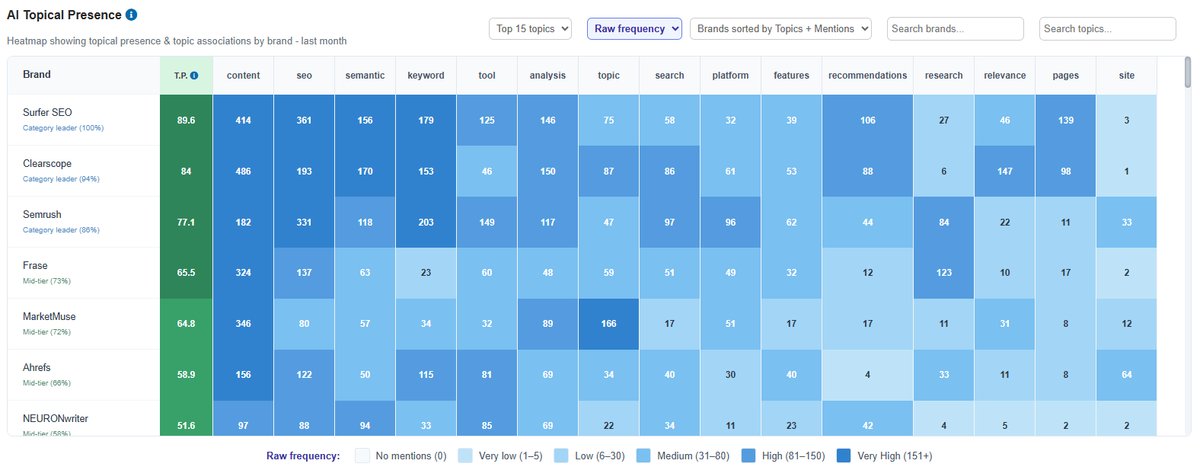
Task: Click the info icon in T.P. column header
Action: (194, 75)
